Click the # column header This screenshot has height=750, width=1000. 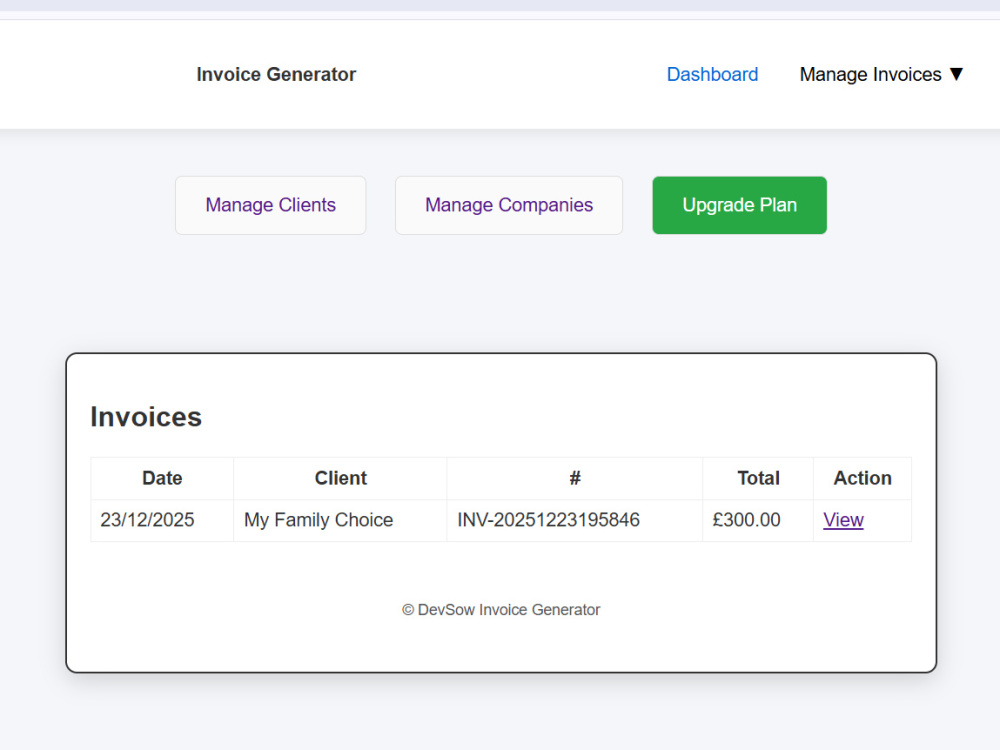coord(575,478)
